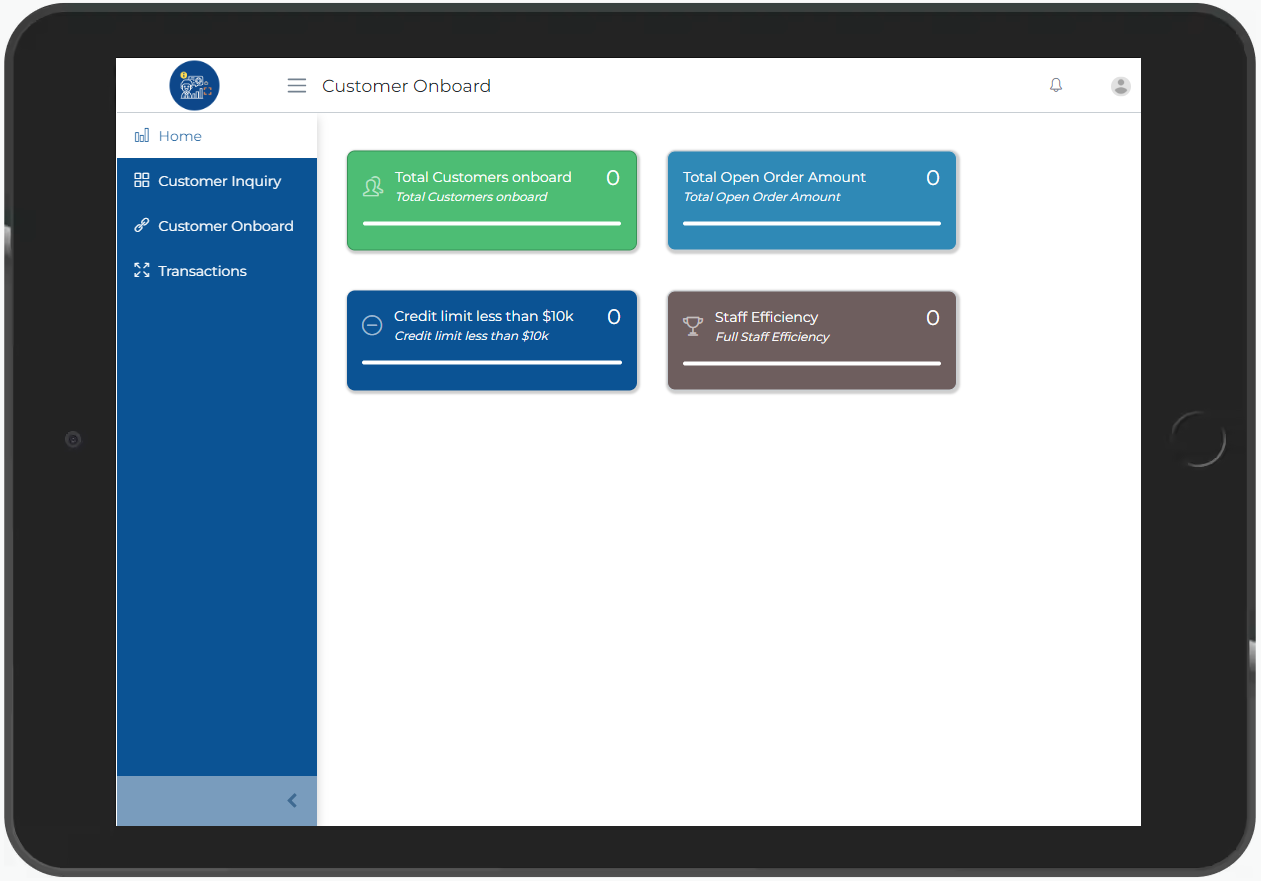Screen dimensions: 1261x881
Task: Click the Full Staff Efficiency subtitle
Action: pos(772,337)
